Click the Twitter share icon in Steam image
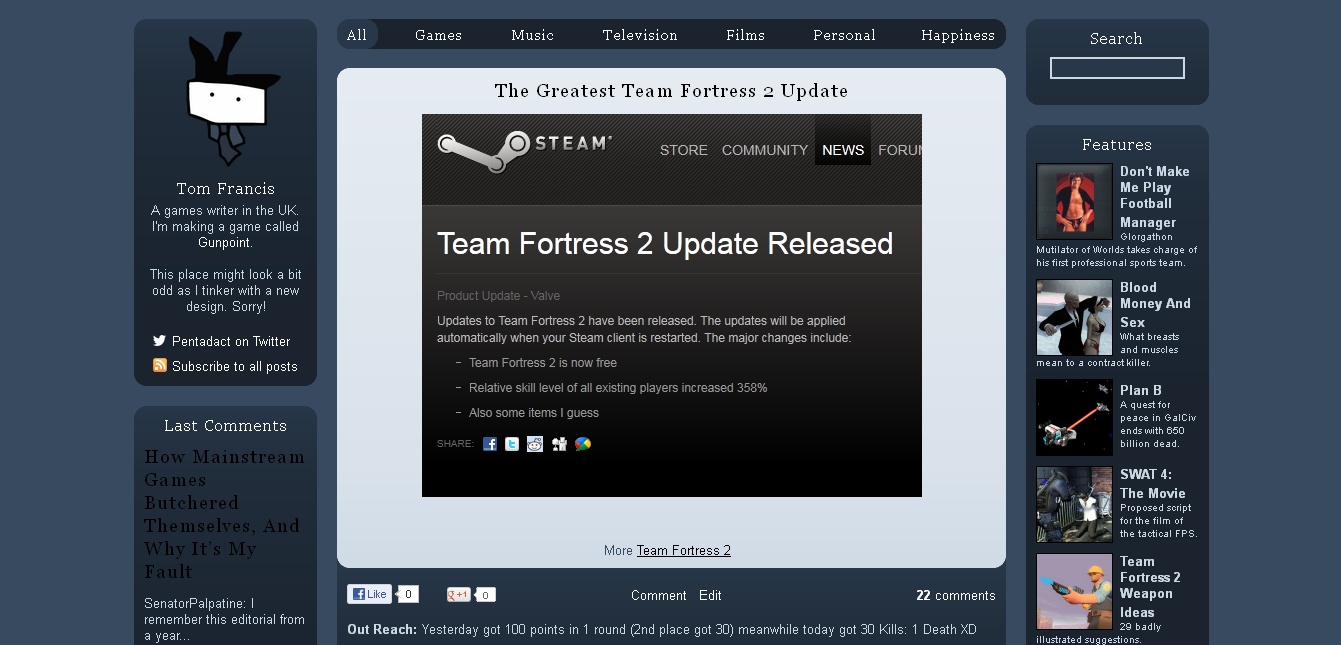The height and width of the screenshot is (645, 1341). pyautogui.click(x=512, y=444)
